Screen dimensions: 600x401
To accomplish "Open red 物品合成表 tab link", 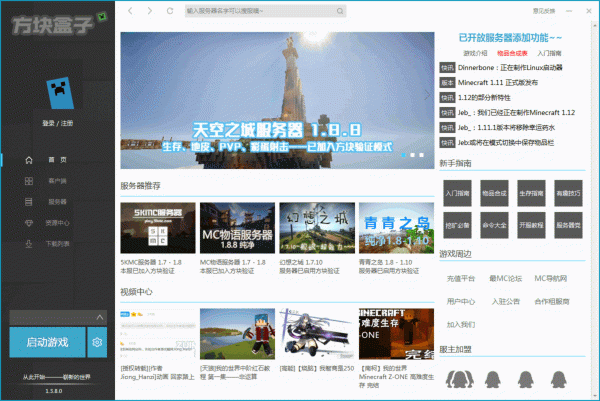I will tap(512, 53).
